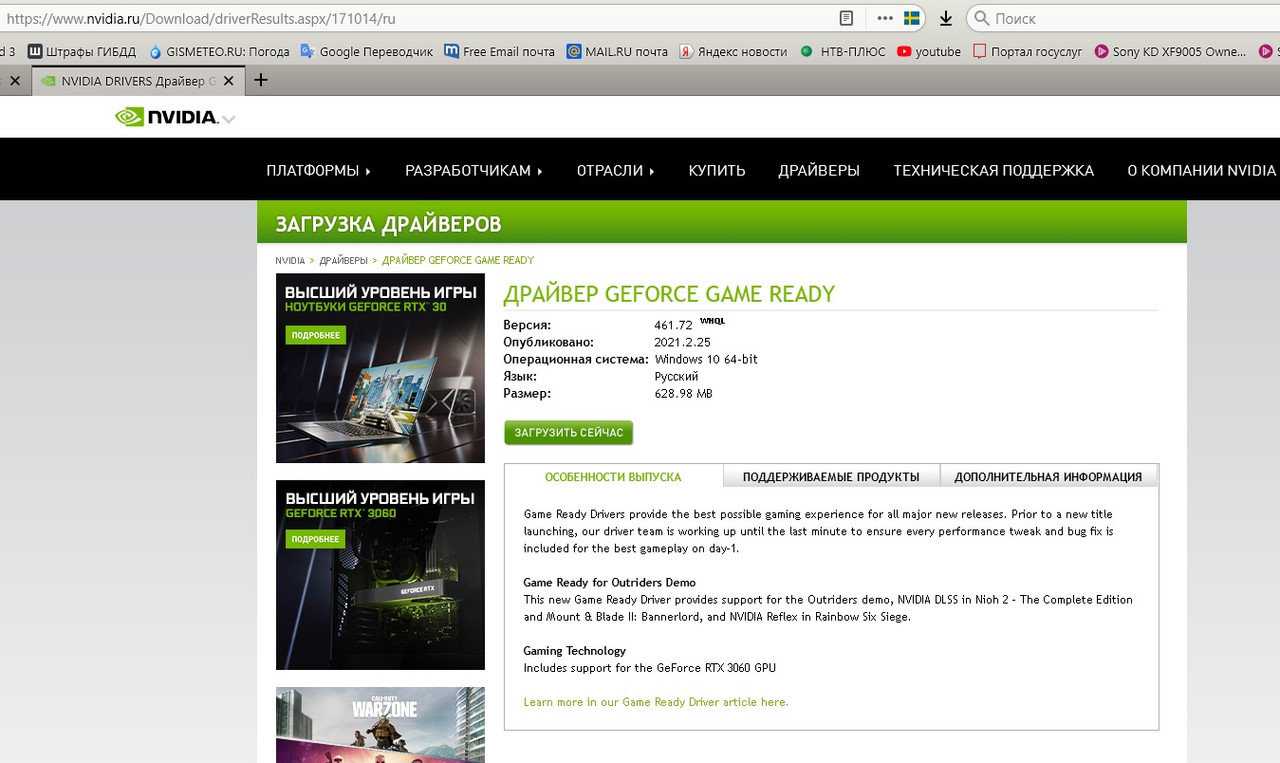Click ПОДРОБНЕЕ on RTX 3060 banner
The height and width of the screenshot is (763, 1280).
[316, 539]
